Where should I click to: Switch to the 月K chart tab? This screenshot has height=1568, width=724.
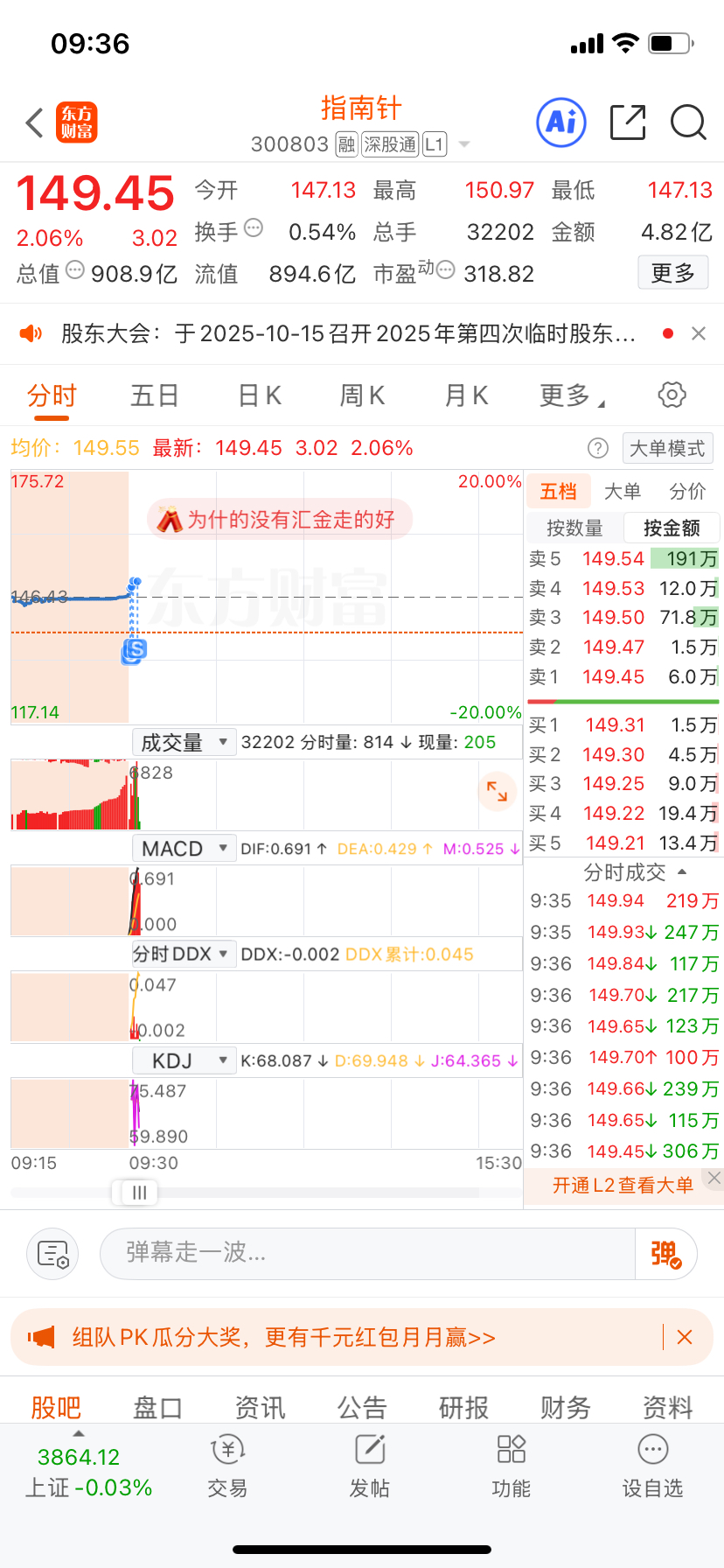point(466,395)
